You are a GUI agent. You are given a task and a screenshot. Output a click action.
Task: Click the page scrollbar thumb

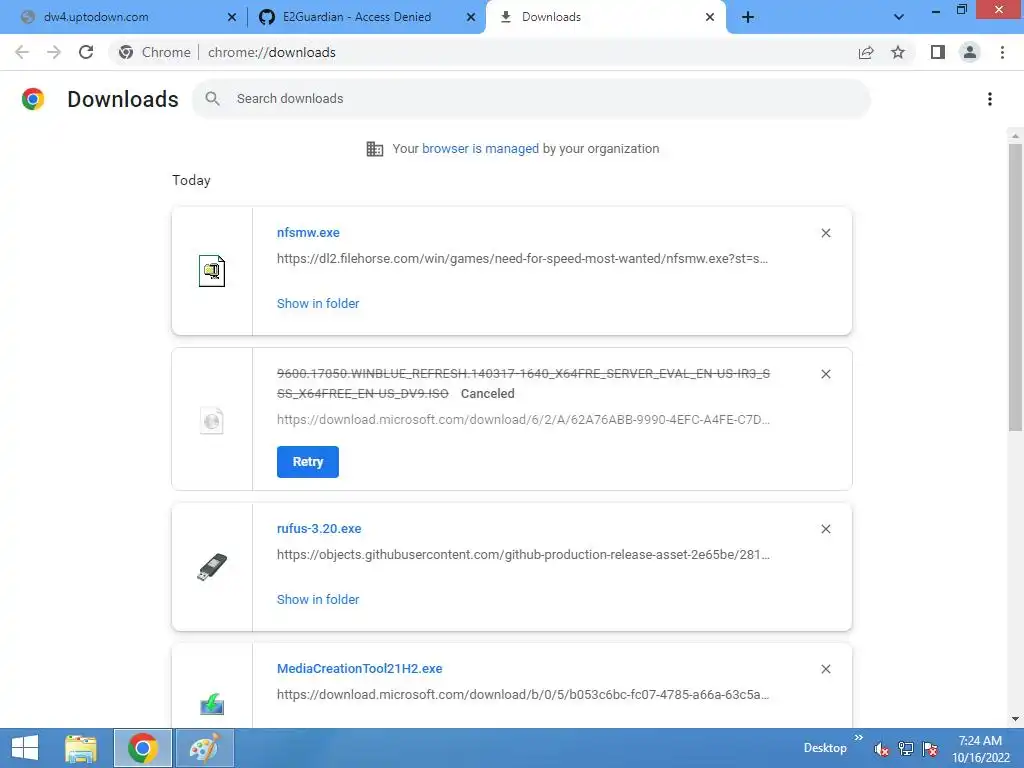point(1015,287)
